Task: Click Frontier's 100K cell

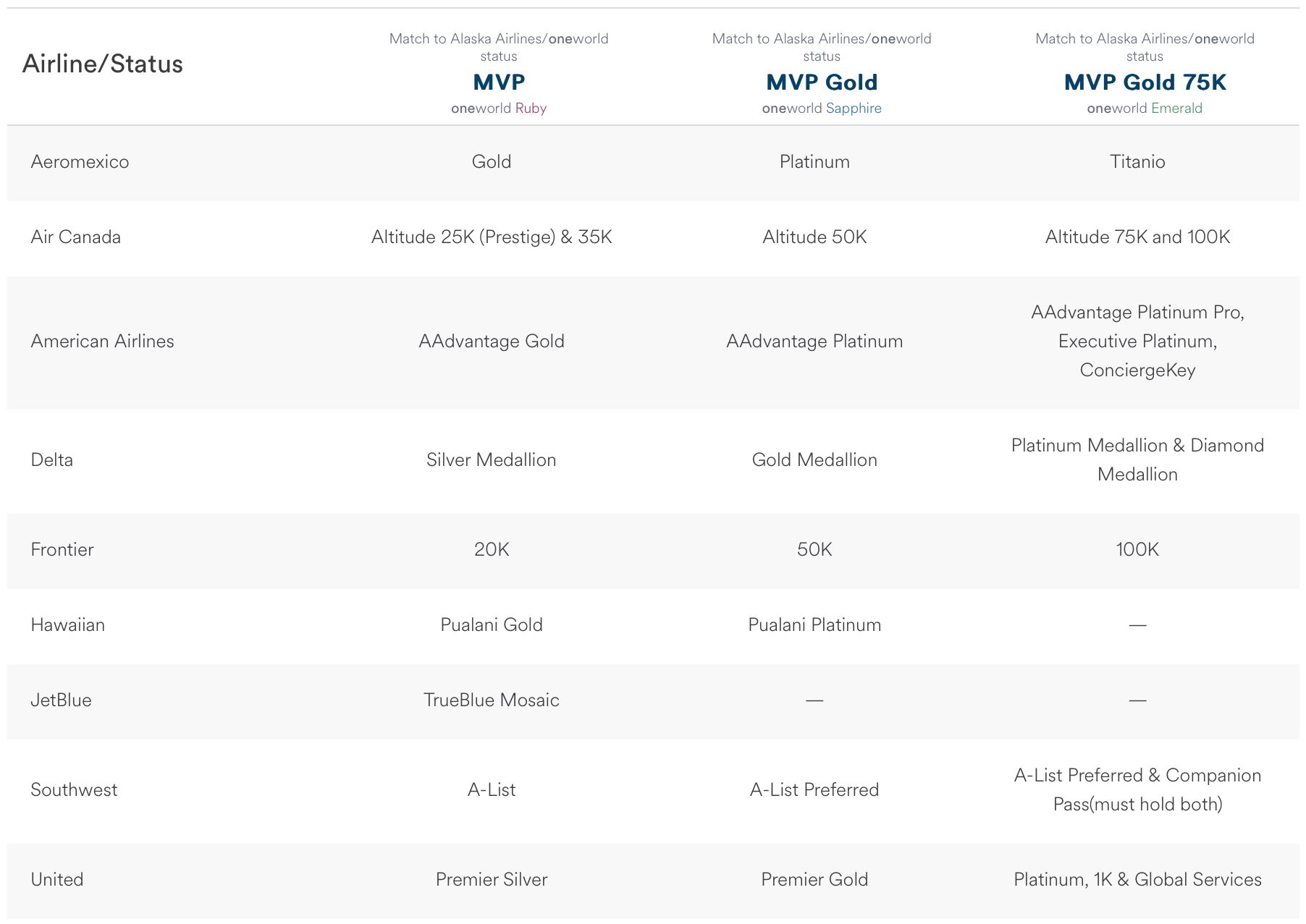Action: point(1137,550)
